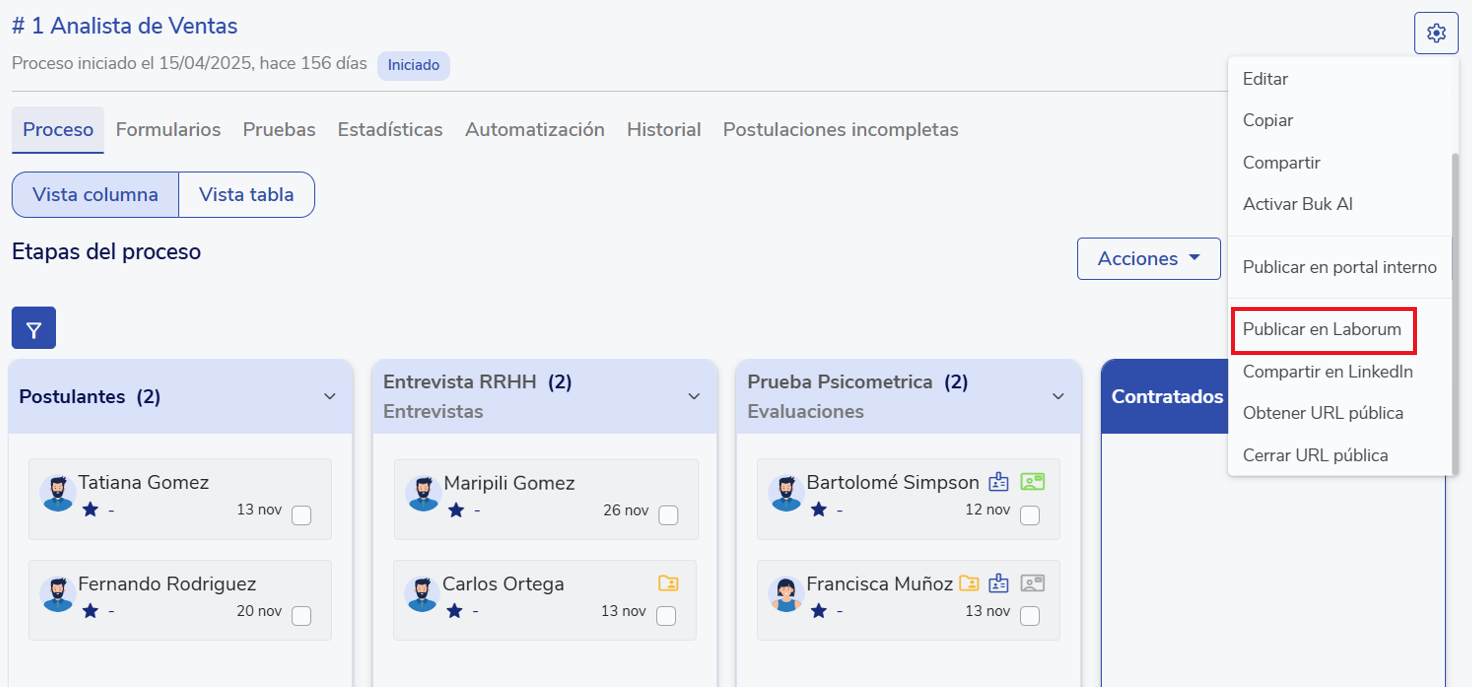Click the yellow folder icon on Carlos Ortega
1472x687 pixels.
pos(668,583)
